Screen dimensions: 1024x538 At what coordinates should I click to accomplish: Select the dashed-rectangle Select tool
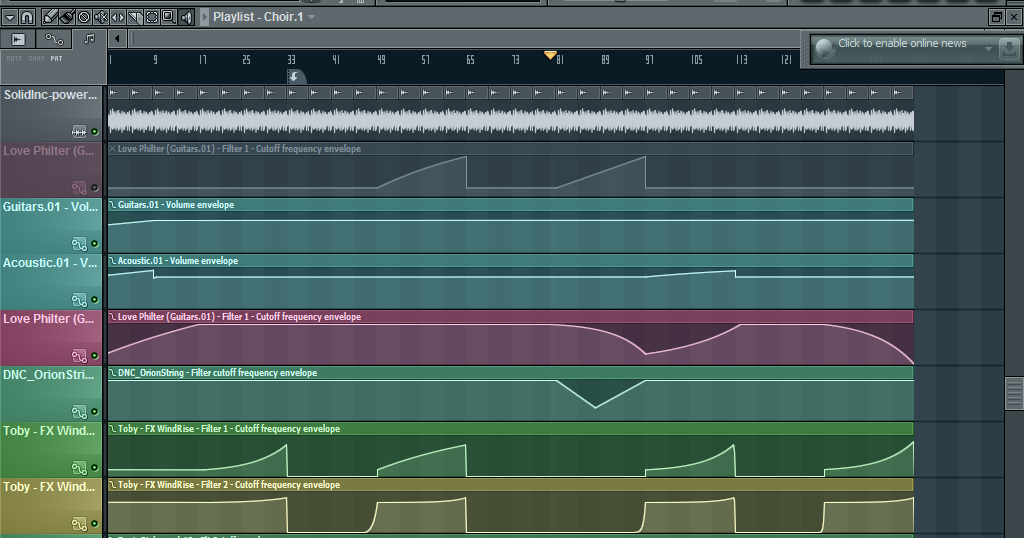152,17
